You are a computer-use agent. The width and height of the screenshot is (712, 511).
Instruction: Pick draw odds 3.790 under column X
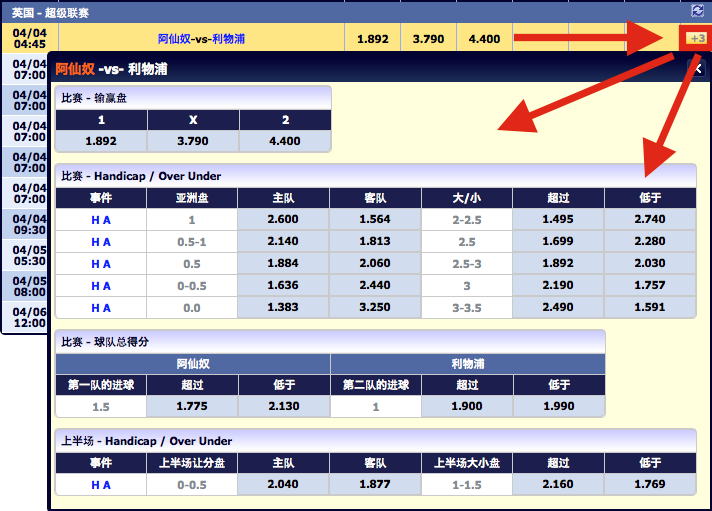[x=193, y=141]
